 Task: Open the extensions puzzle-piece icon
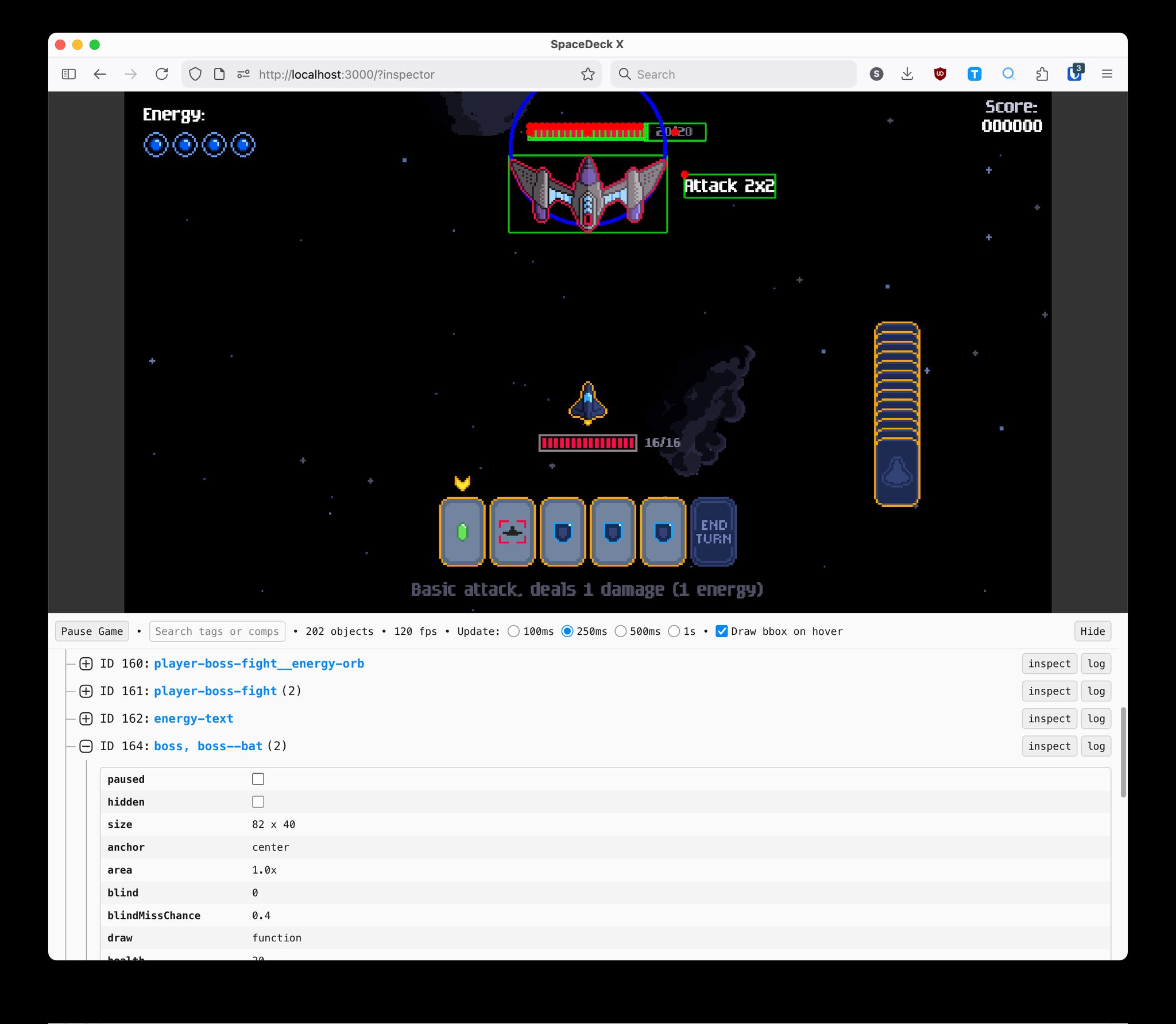(x=1042, y=74)
